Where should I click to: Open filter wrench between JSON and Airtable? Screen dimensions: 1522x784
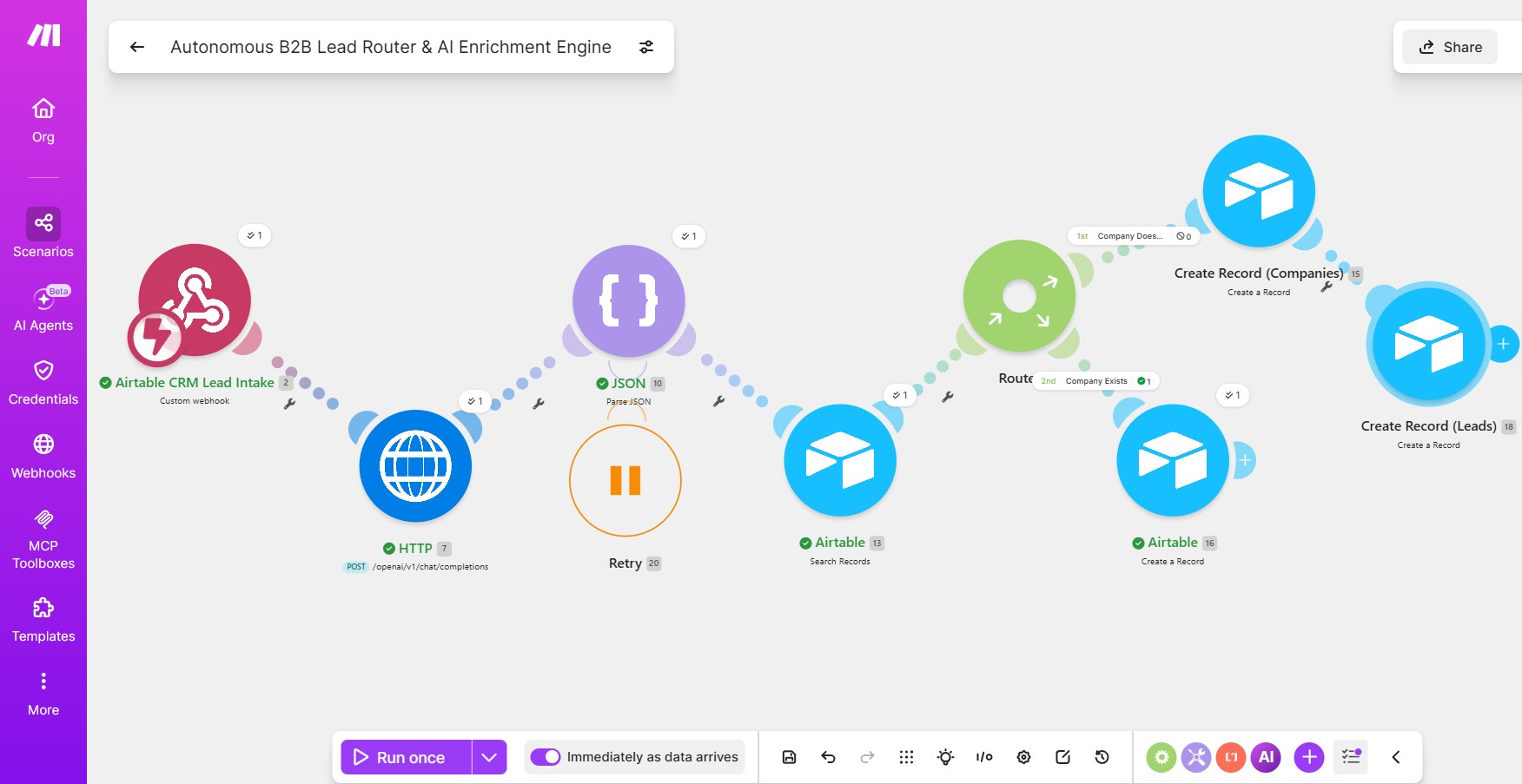(718, 401)
